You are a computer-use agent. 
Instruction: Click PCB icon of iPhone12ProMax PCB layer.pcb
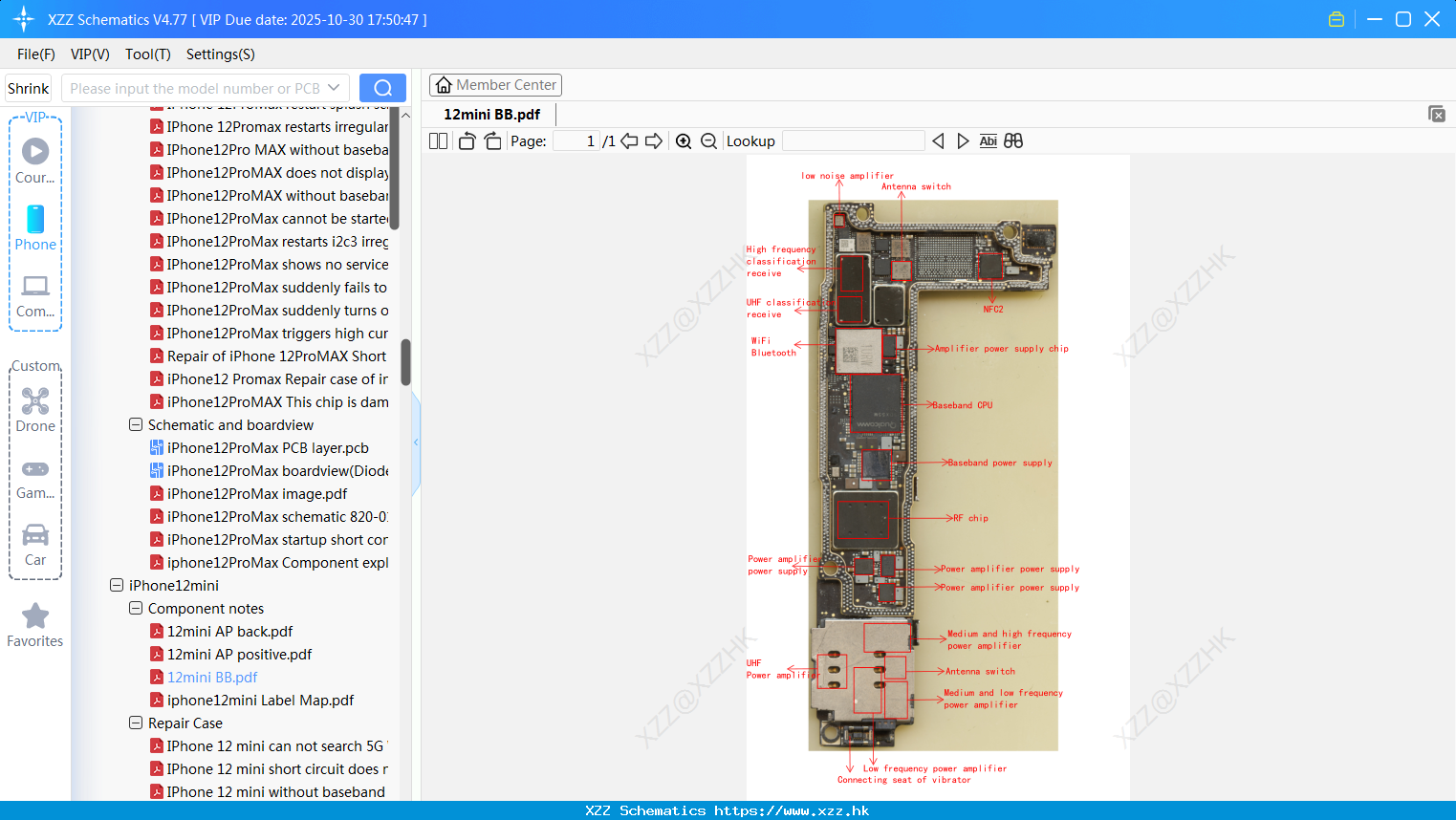(x=157, y=447)
